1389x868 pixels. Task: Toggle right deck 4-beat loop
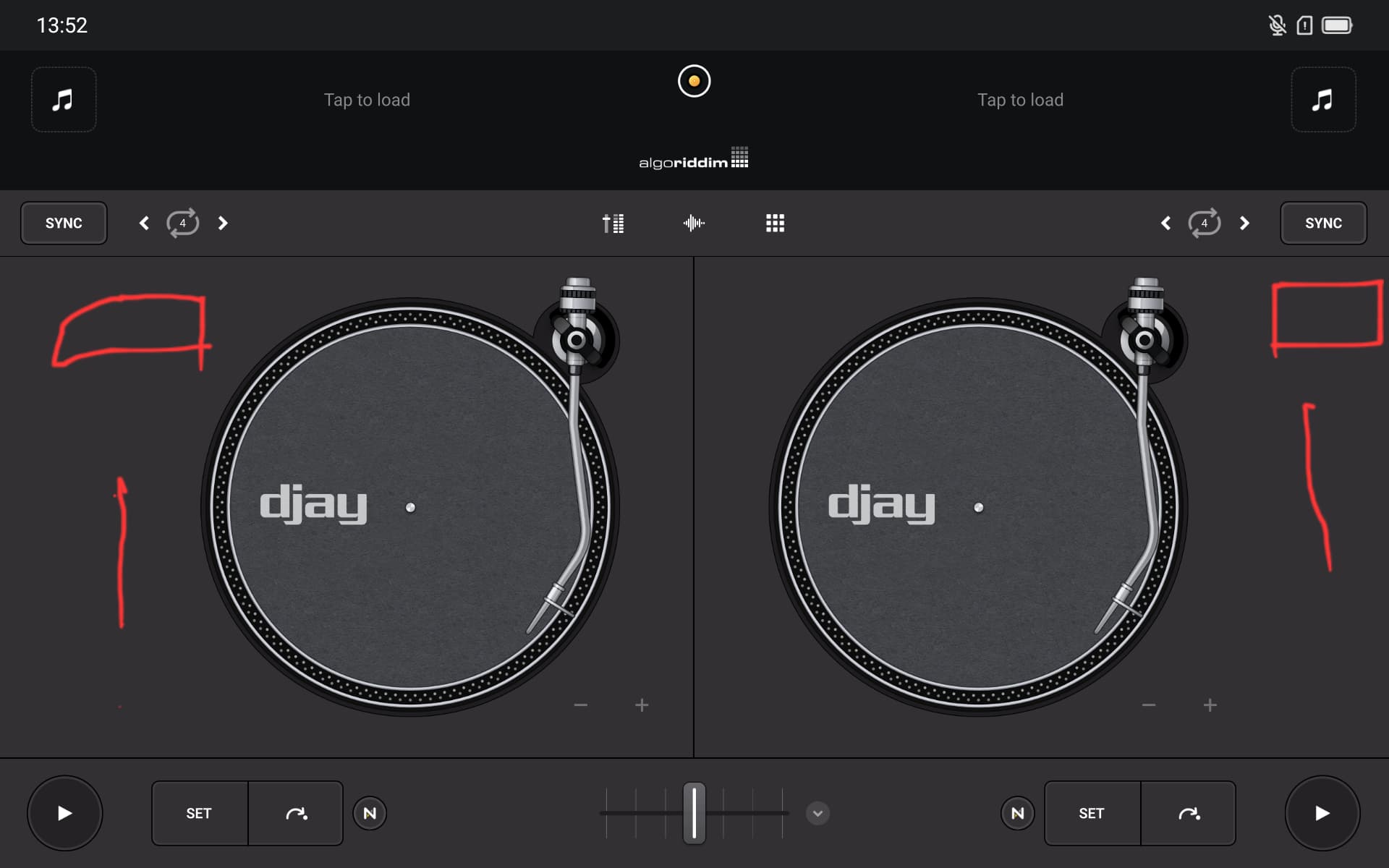click(x=1205, y=223)
